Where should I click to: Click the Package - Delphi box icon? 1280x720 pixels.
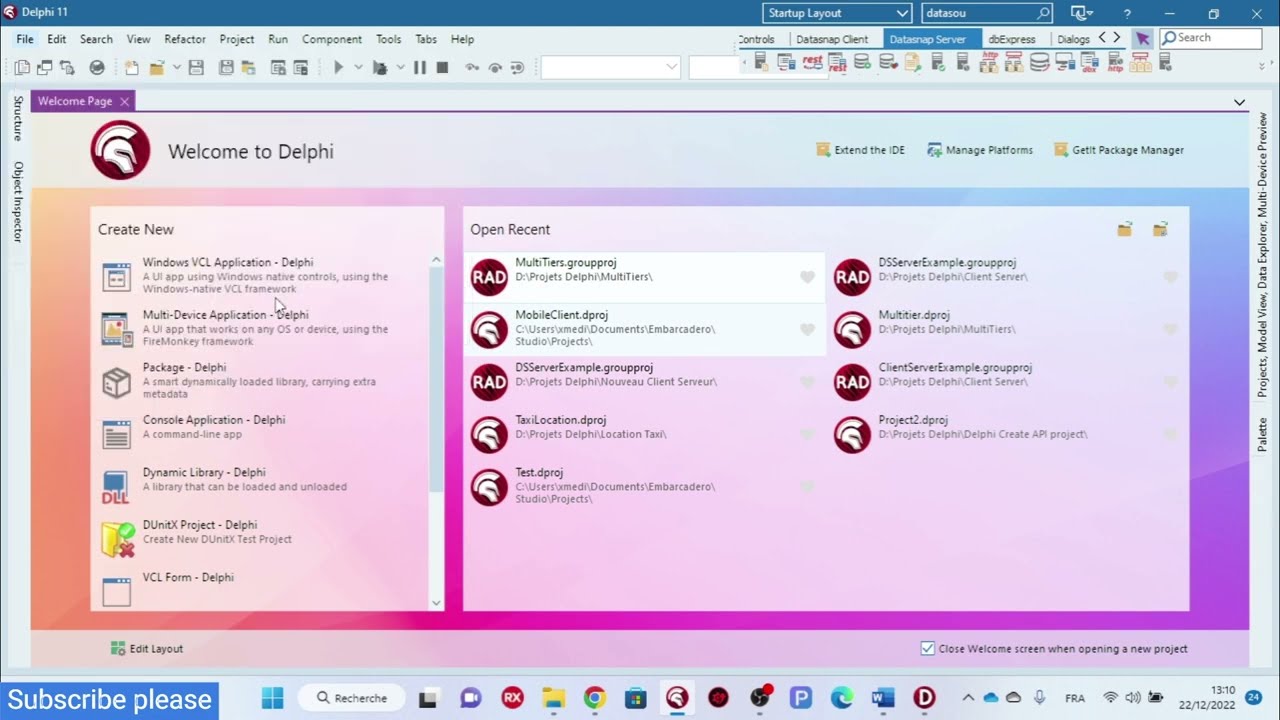tap(117, 382)
